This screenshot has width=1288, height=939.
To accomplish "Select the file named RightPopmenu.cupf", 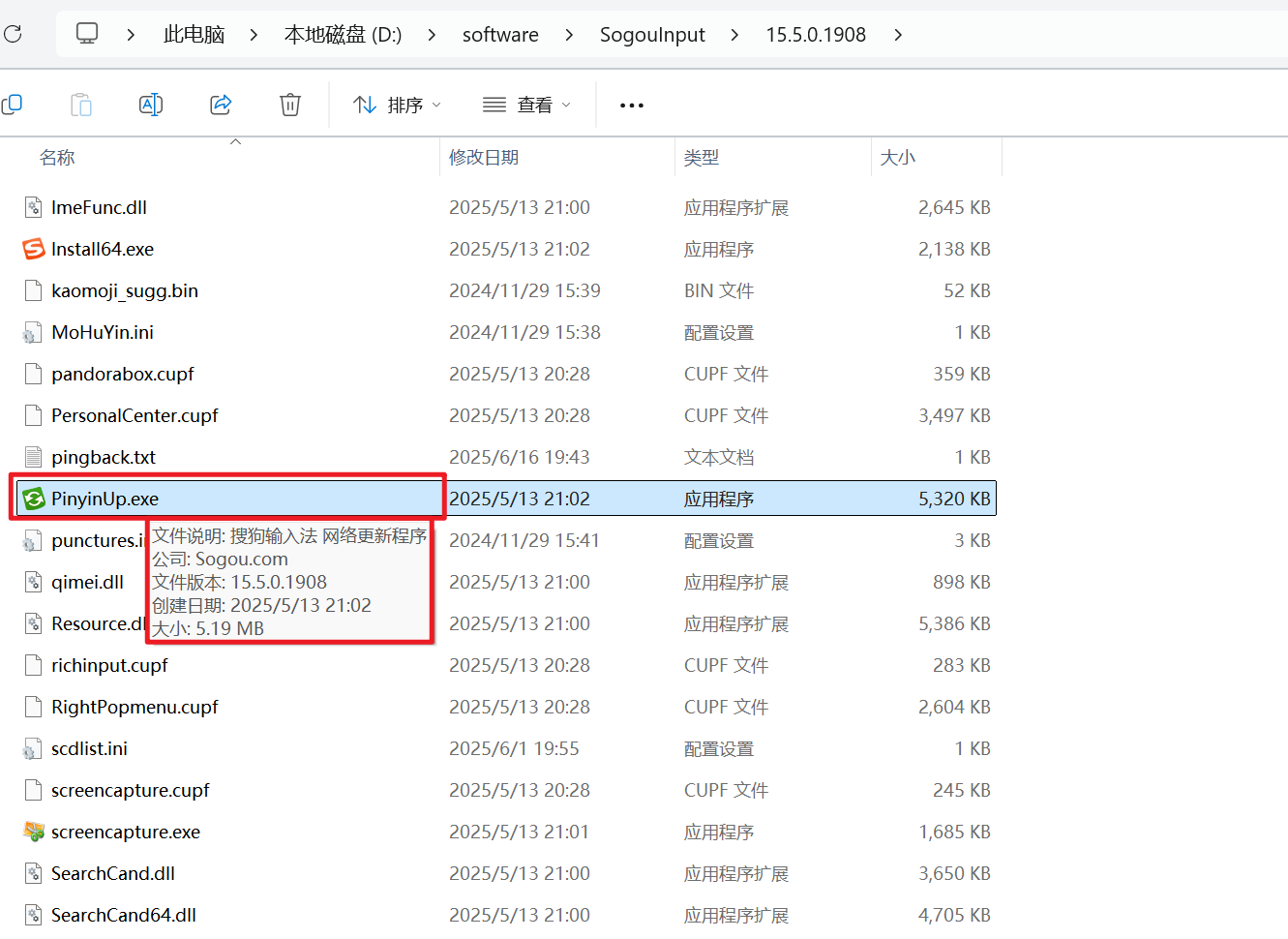I will click(x=135, y=707).
